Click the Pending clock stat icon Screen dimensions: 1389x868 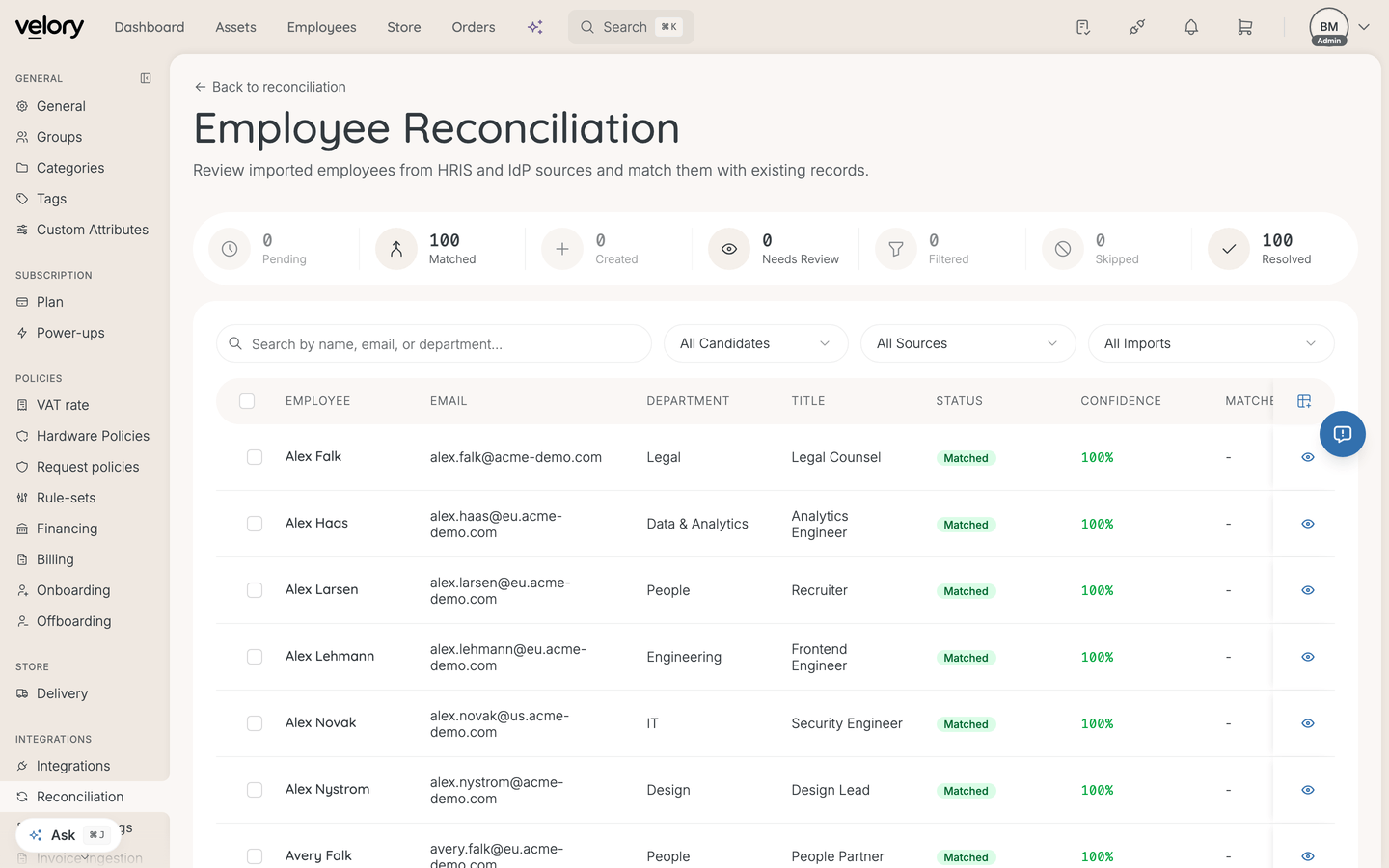tap(230, 249)
